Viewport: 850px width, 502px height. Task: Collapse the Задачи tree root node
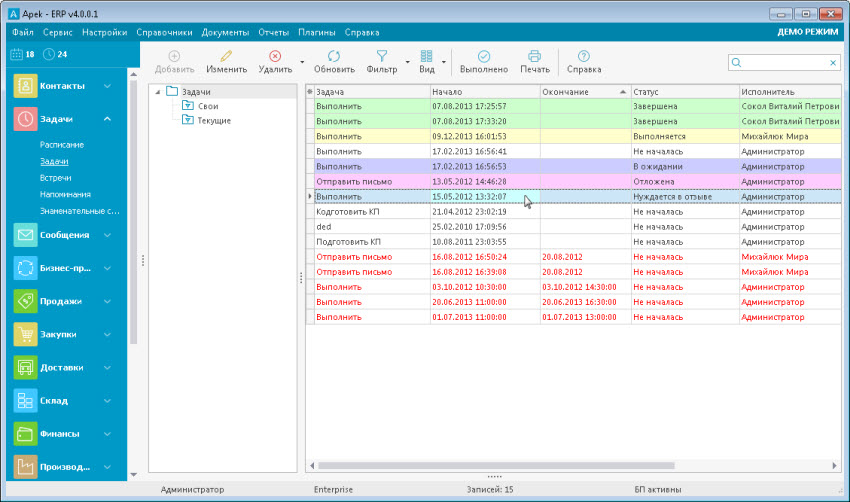point(157,92)
